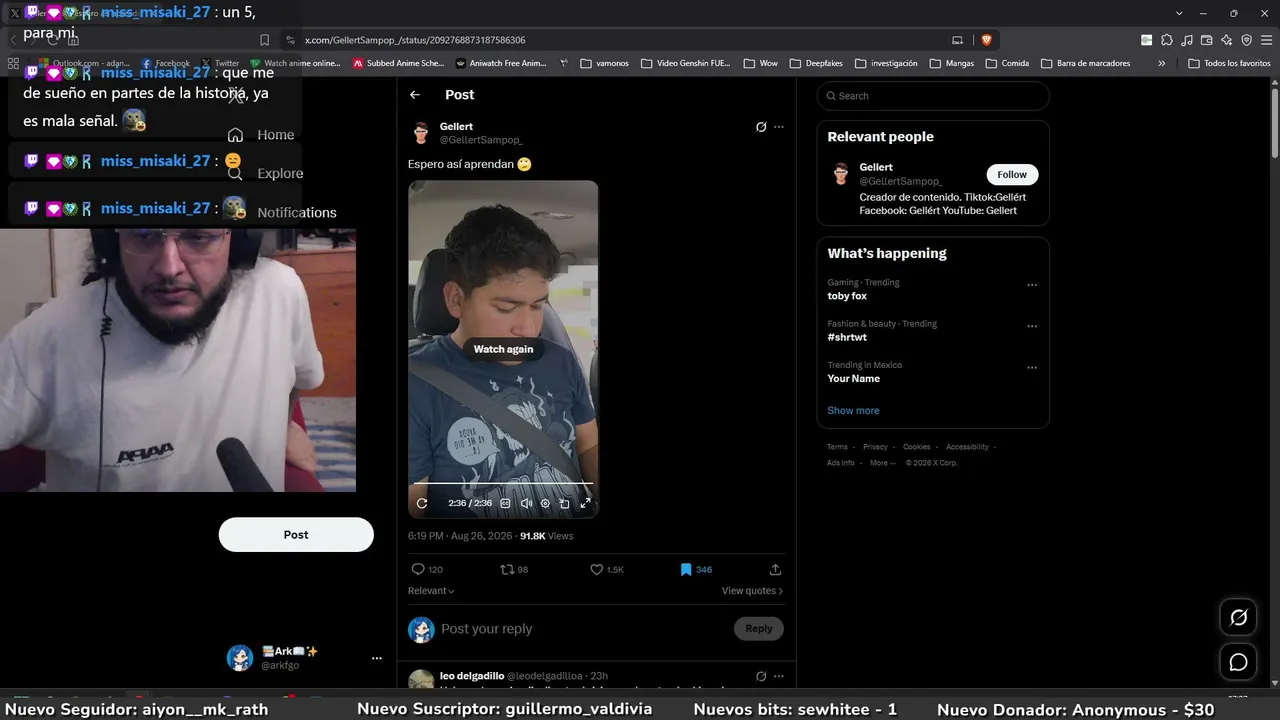Screen dimensions: 1280x720
Task: Open Home in the X sidebar
Action: (x=261, y=135)
